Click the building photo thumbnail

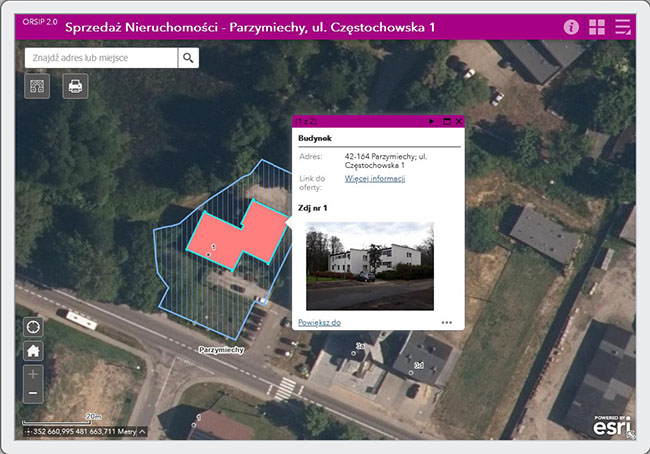click(369, 265)
